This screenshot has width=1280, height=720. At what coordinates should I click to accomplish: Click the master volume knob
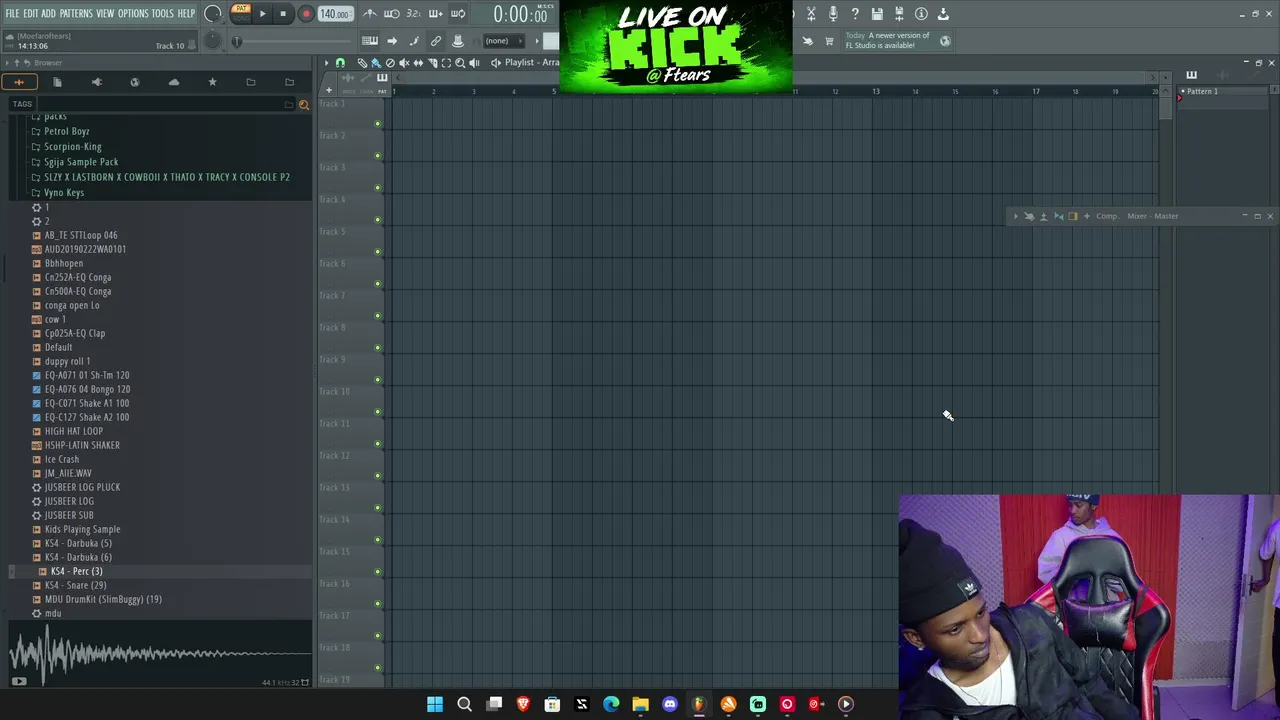pyautogui.click(x=213, y=14)
